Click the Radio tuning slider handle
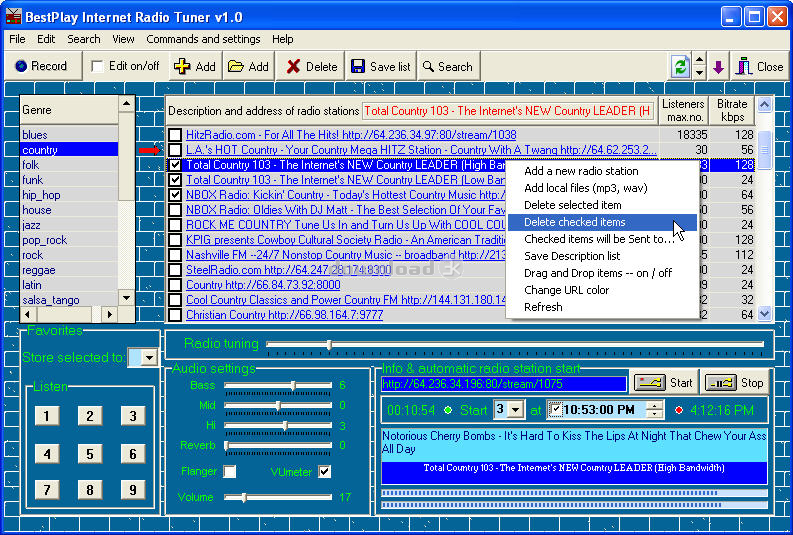The height and width of the screenshot is (535, 793). 329,345
